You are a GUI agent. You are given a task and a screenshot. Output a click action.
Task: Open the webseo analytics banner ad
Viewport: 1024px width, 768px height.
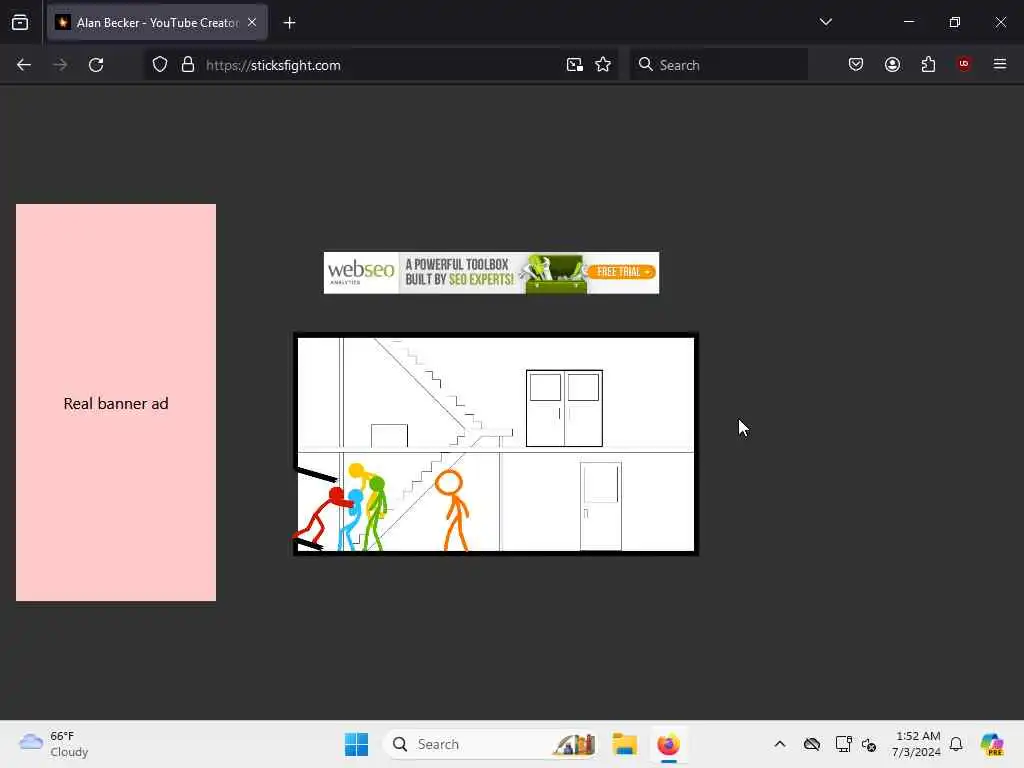pos(491,273)
